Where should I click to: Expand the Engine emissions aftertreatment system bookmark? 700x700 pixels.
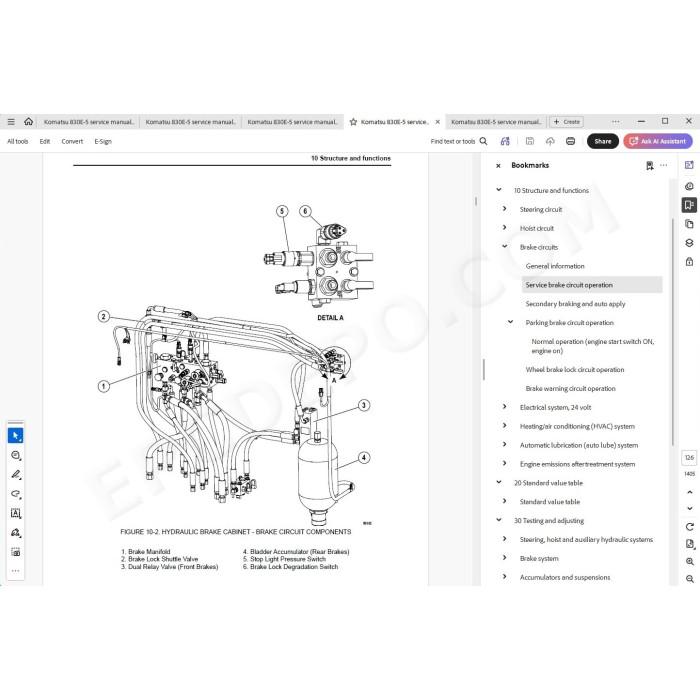[x=504, y=463]
